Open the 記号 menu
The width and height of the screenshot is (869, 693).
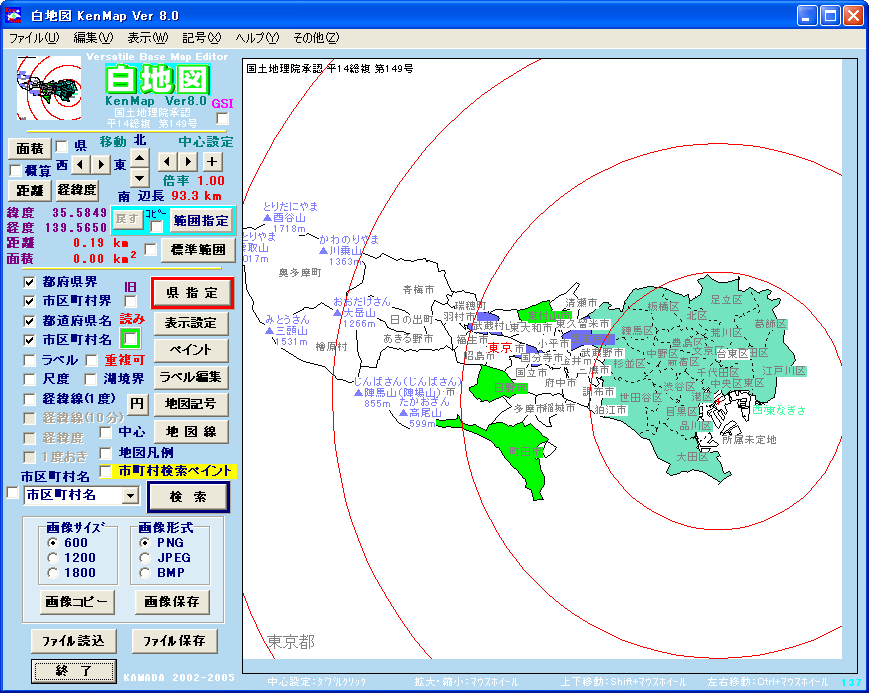point(201,38)
